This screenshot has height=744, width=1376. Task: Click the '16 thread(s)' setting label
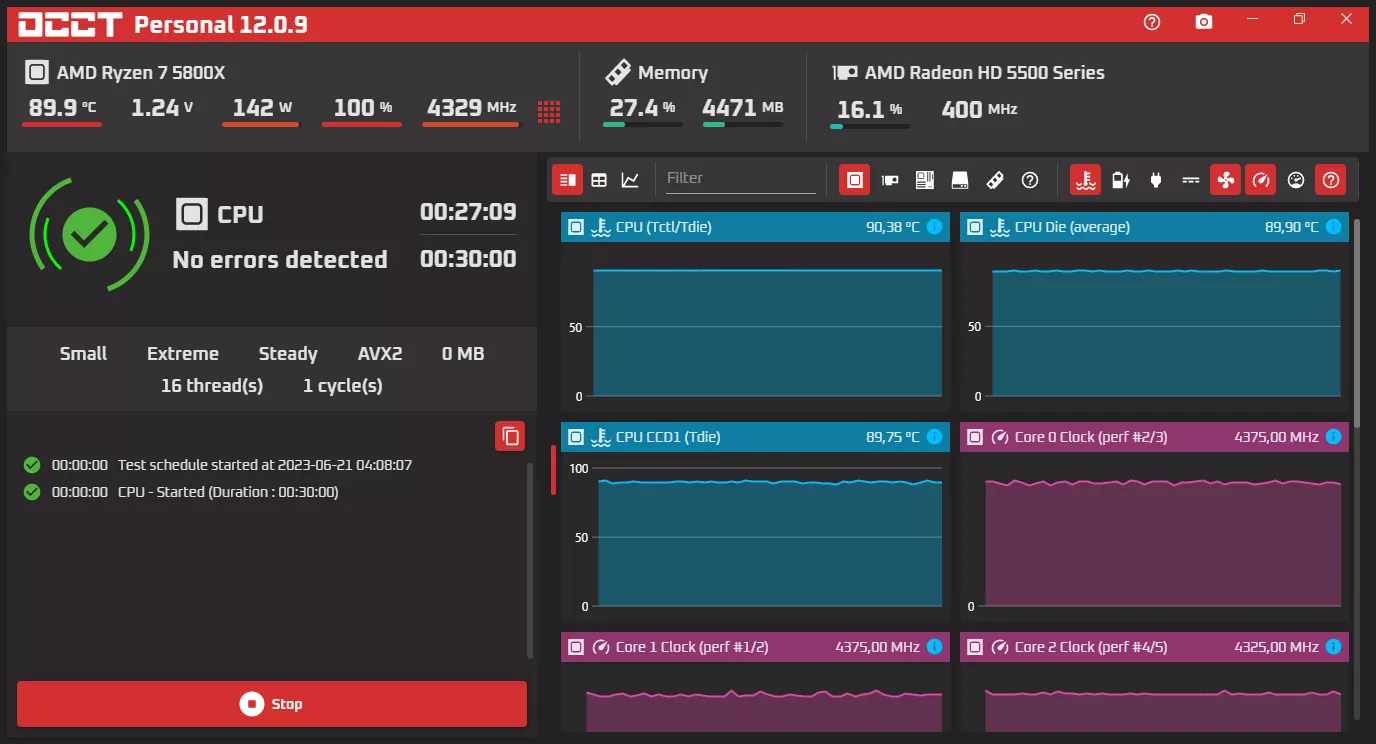[x=212, y=386]
